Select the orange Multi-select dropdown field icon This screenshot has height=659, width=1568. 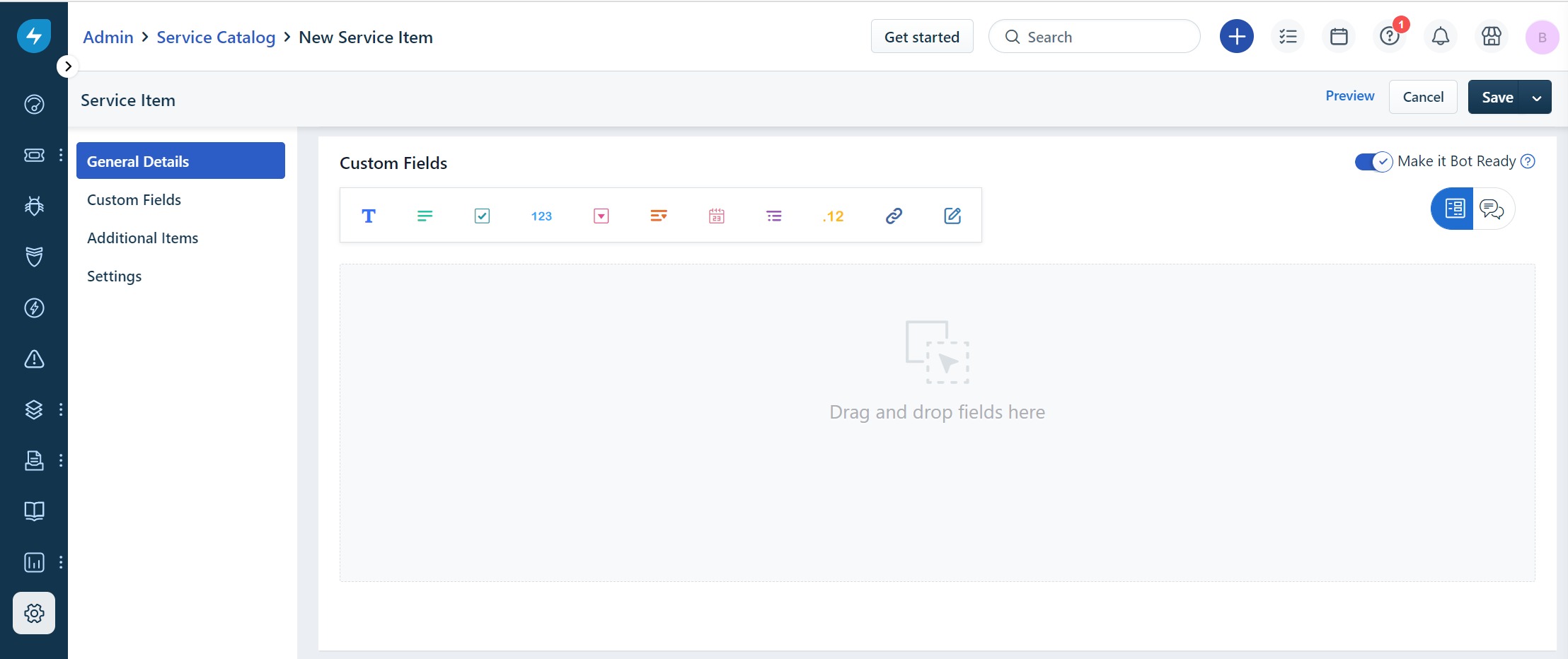coord(659,216)
